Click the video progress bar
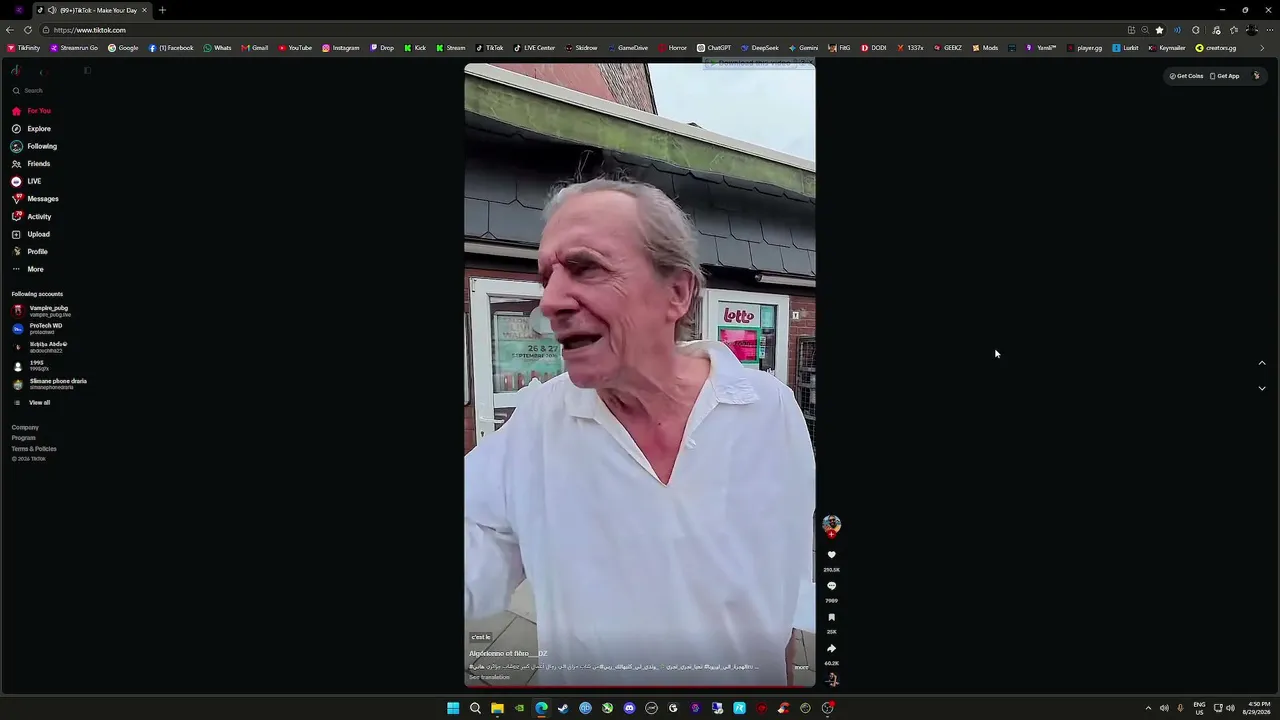 tap(640, 686)
